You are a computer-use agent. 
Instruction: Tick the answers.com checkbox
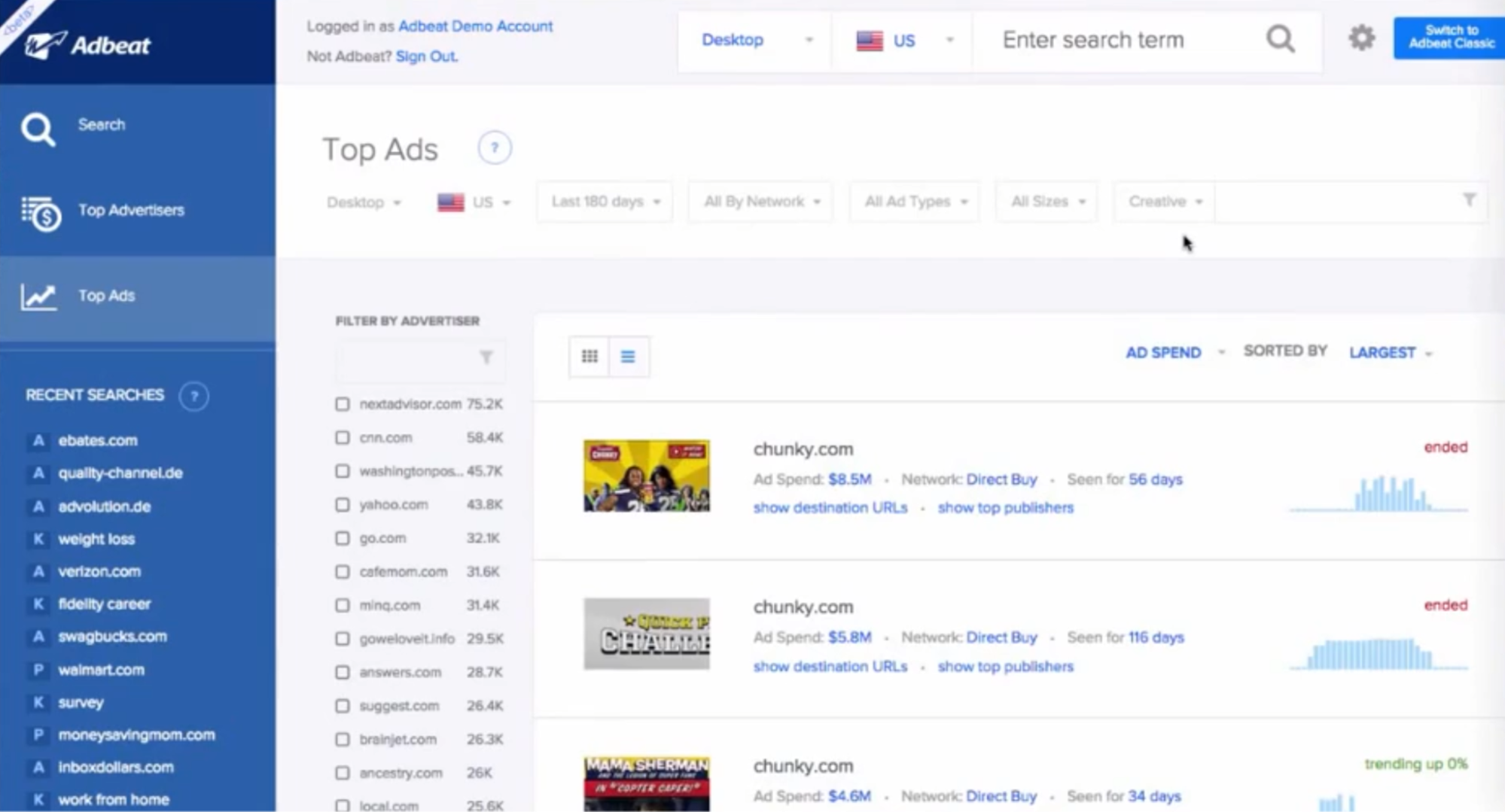point(343,672)
